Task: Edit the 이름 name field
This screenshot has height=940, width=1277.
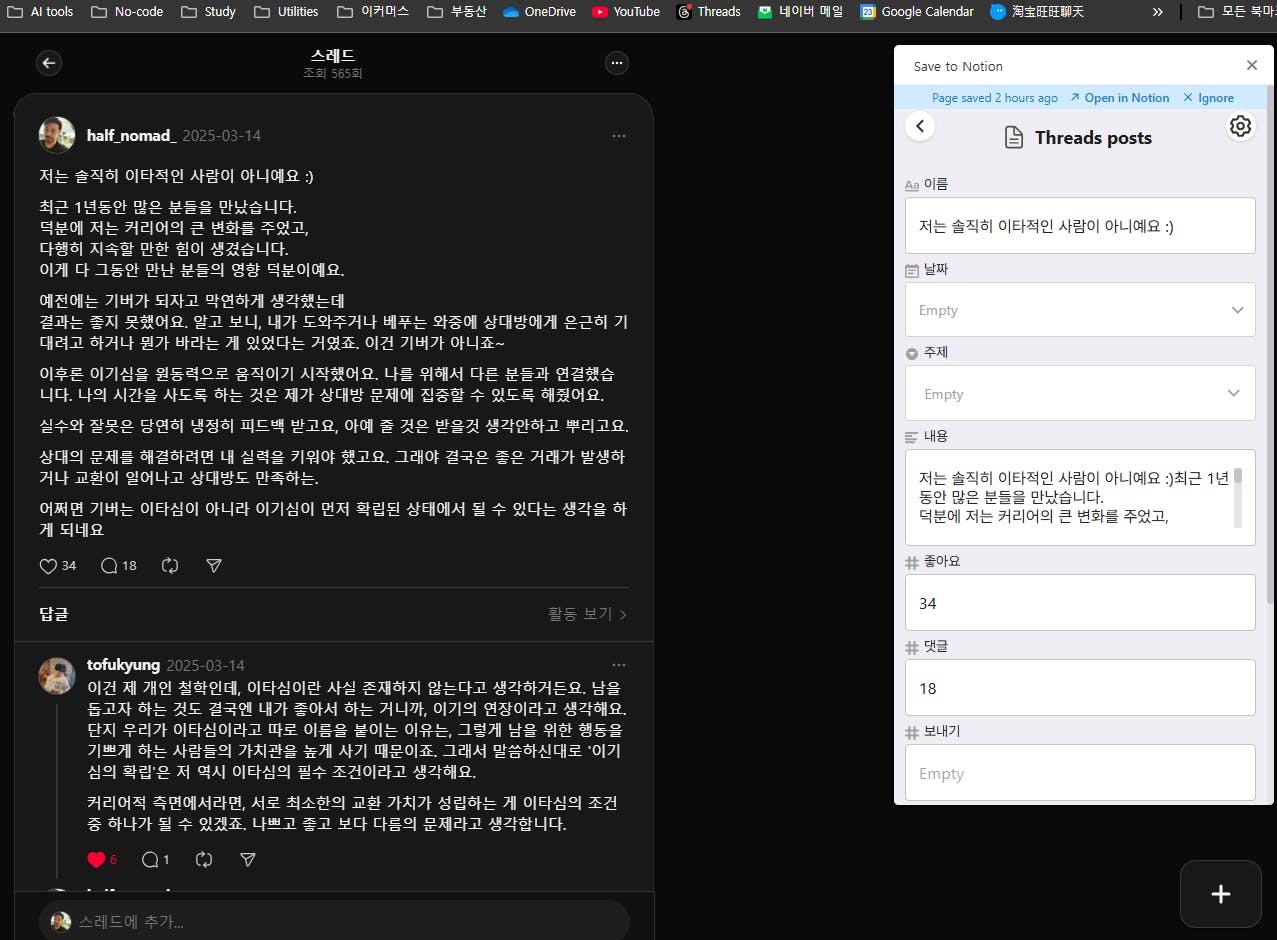Action: tap(1080, 225)
